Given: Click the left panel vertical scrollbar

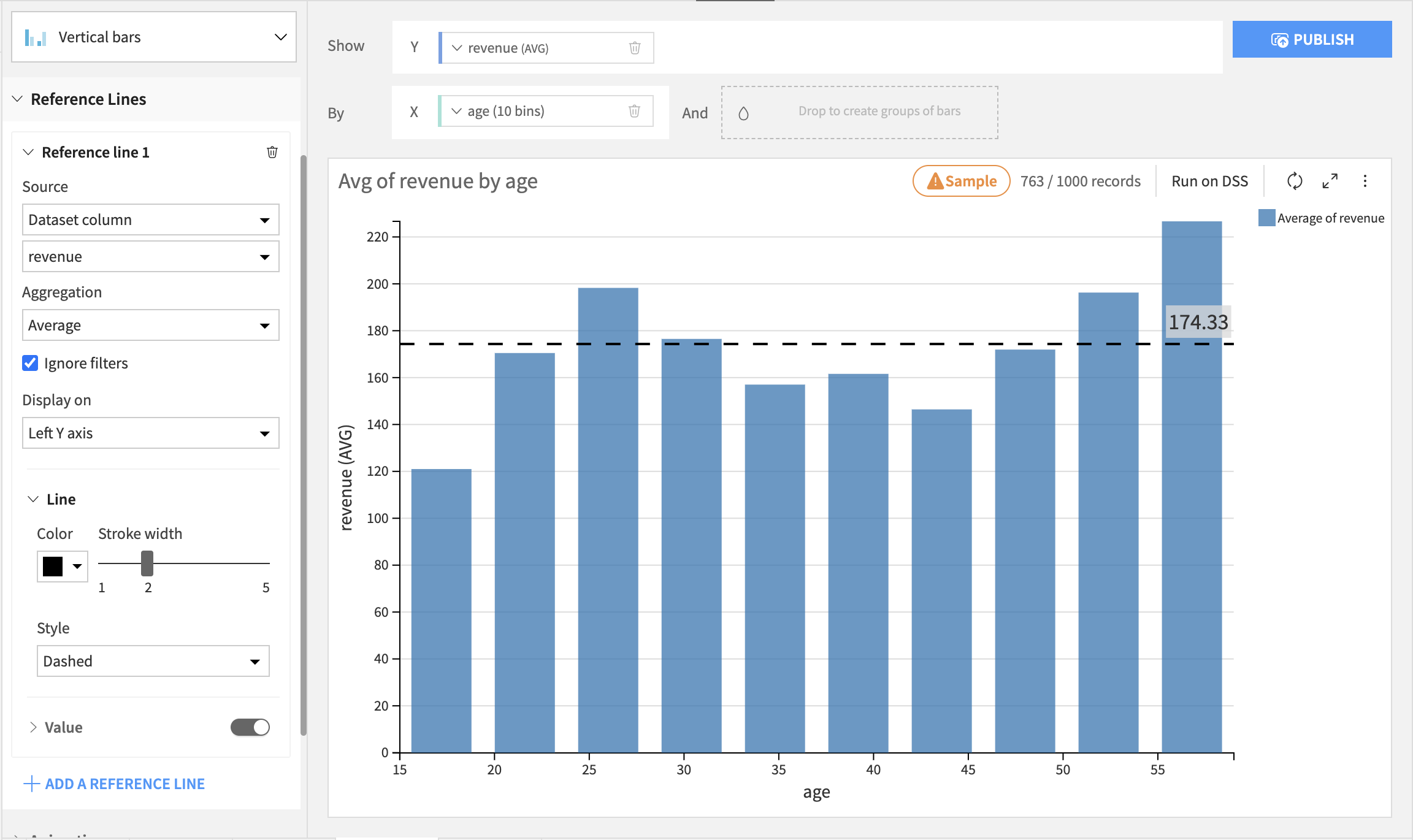Looking at the screenshot, I should [304, 445].
